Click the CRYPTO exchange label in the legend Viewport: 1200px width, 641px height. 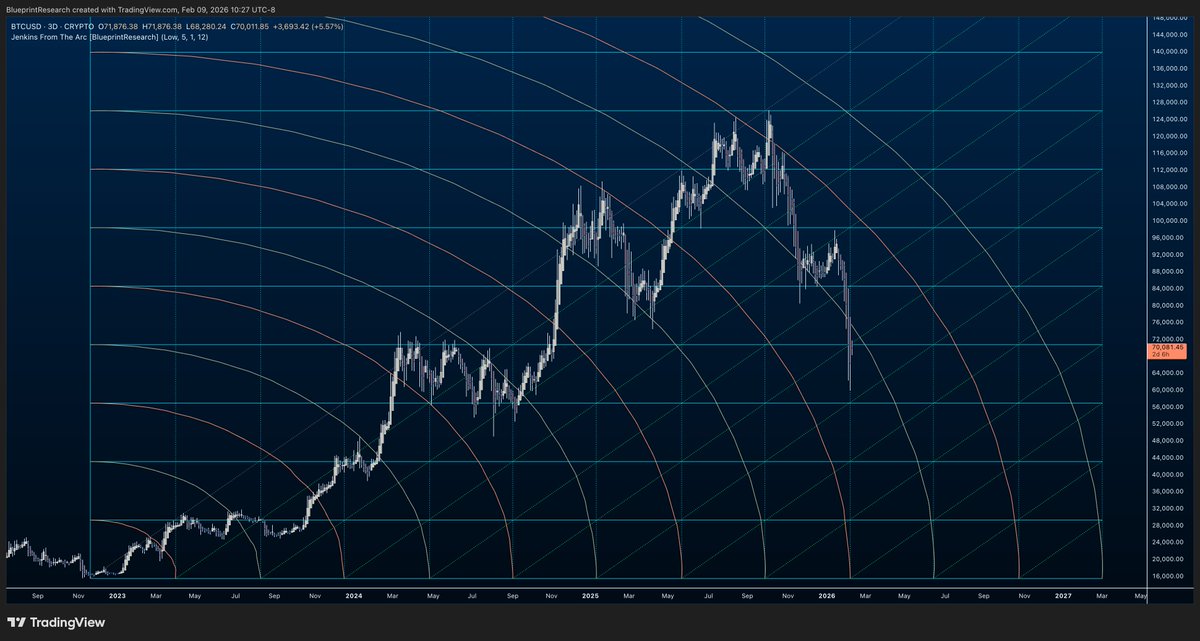81,26
